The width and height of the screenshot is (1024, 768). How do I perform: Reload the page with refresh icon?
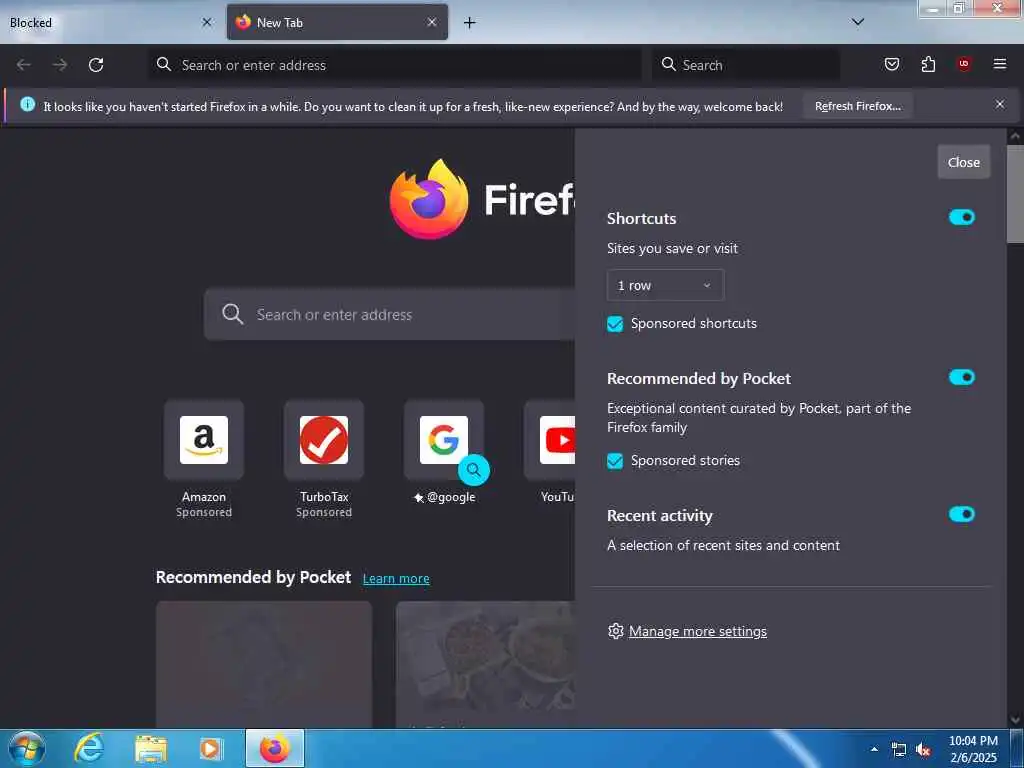(96, 65)
